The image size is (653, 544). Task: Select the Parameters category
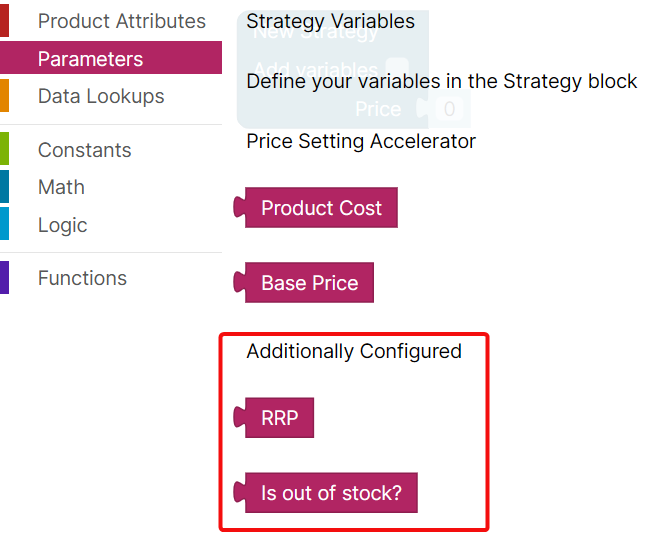tap(90, 59)
